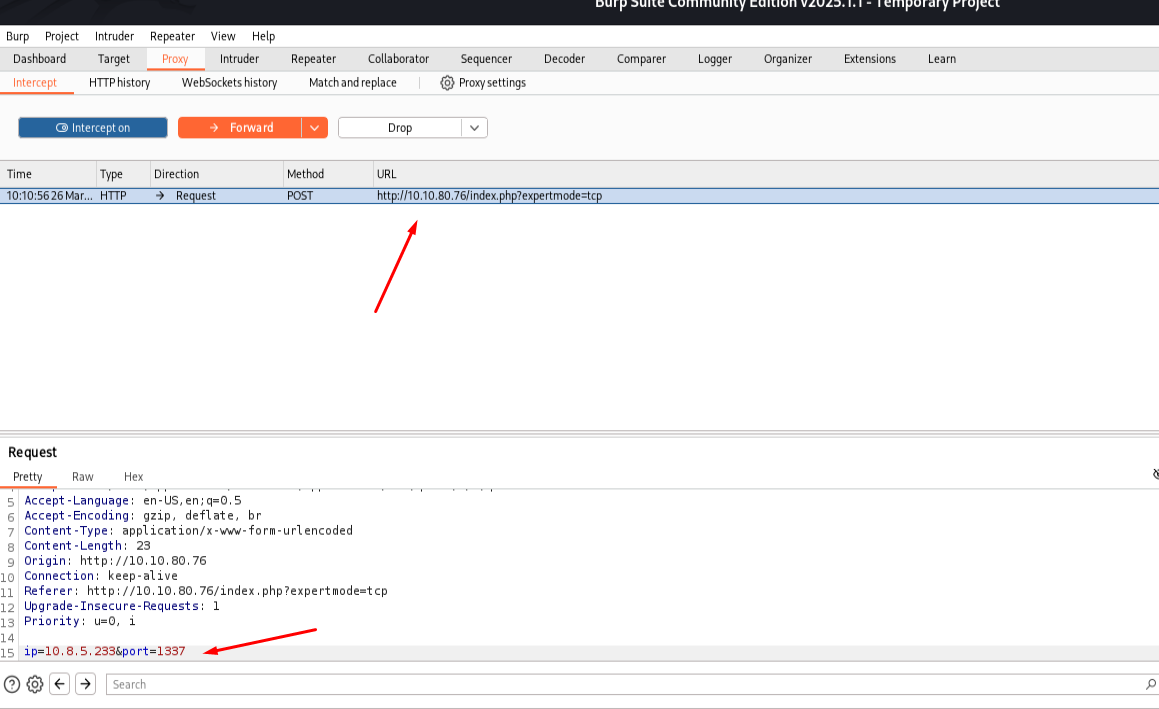The image size is (1159, 709).
Task: Click the Accept-Encoding header line
Action: point(143,515)
